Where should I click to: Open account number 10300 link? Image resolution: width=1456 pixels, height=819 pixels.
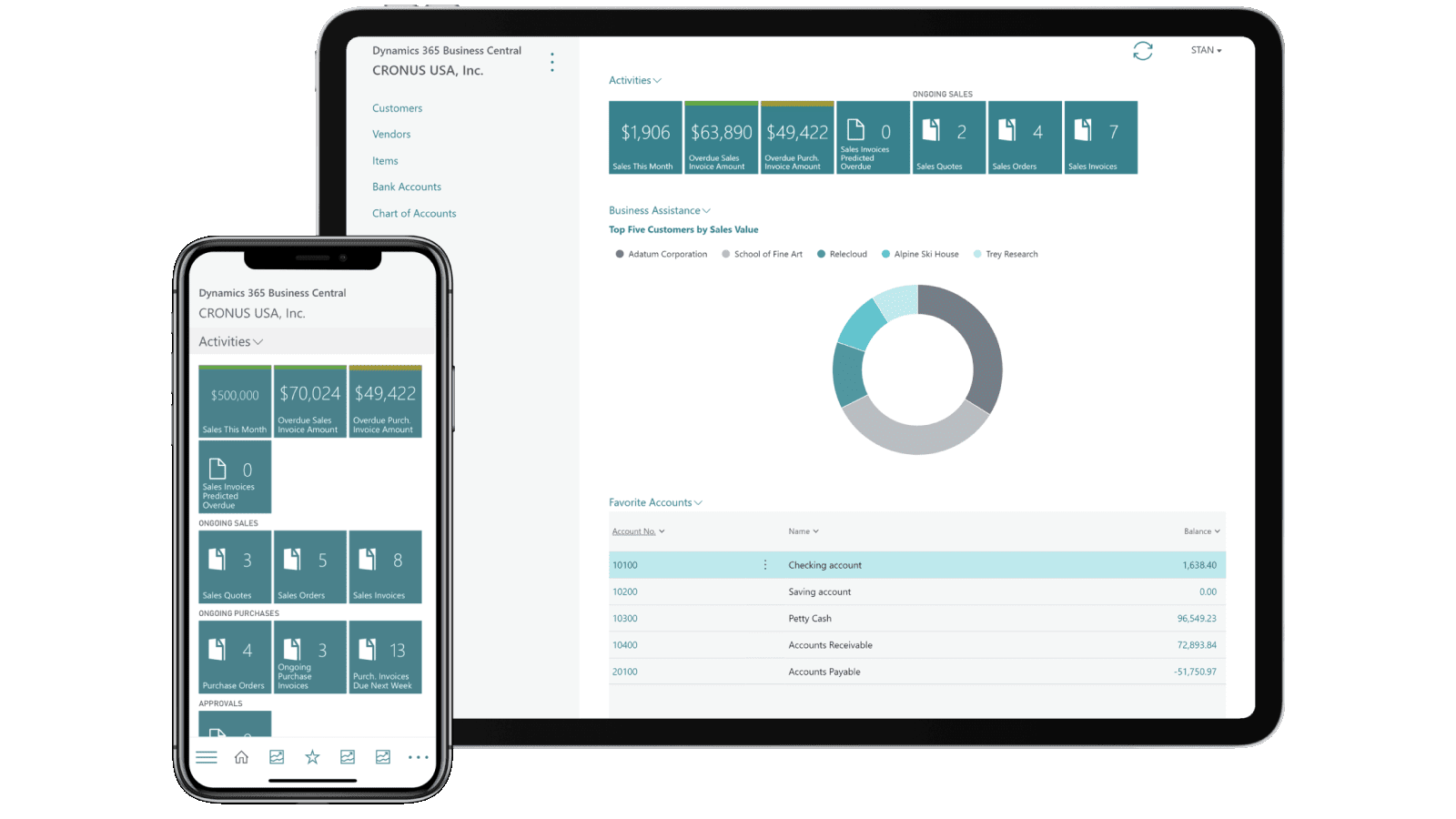pyautogui.click(x=625, y=619)
